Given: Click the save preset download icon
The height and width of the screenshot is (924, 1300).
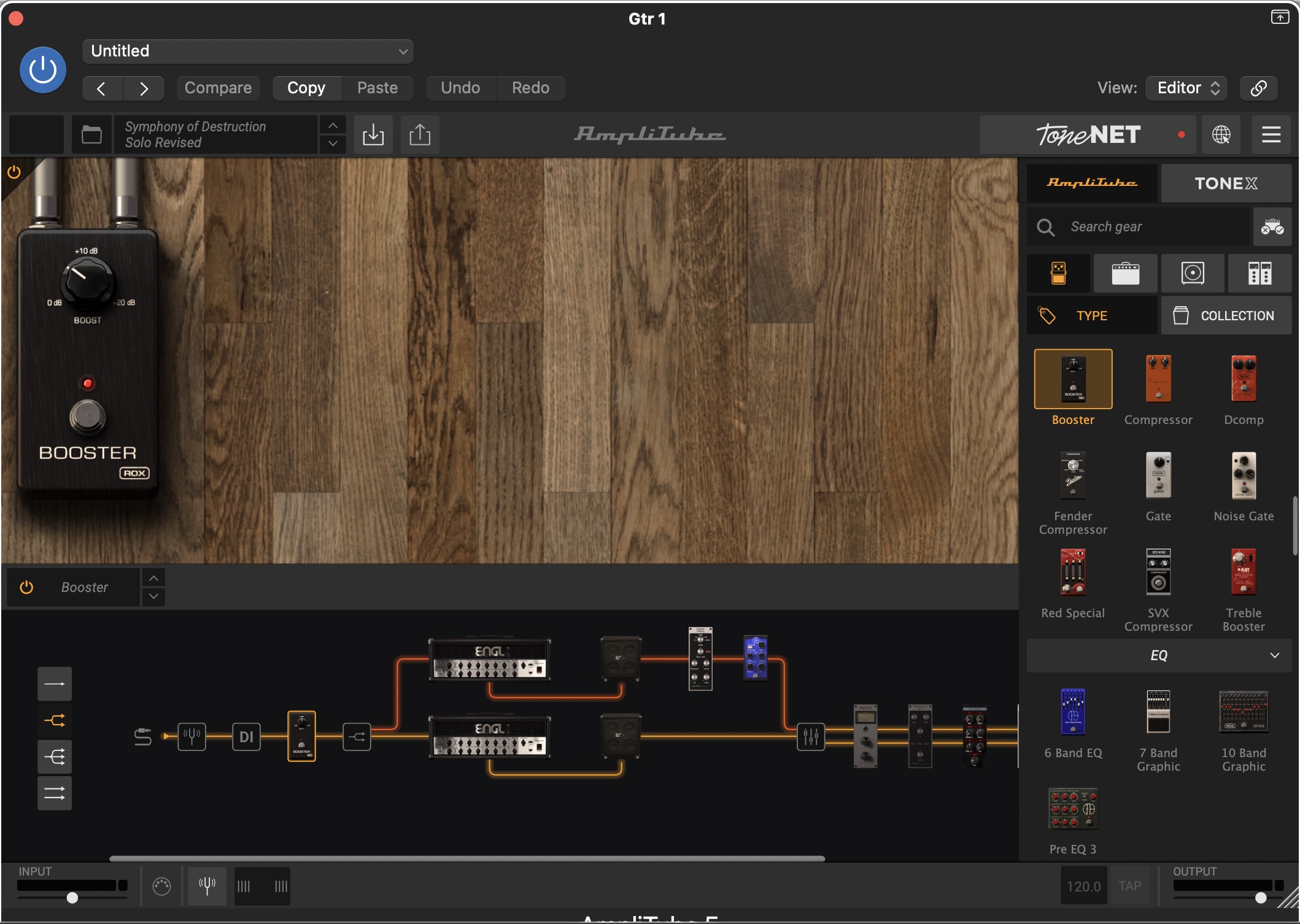Looking at the screenshot, I should tap(373, 134).
